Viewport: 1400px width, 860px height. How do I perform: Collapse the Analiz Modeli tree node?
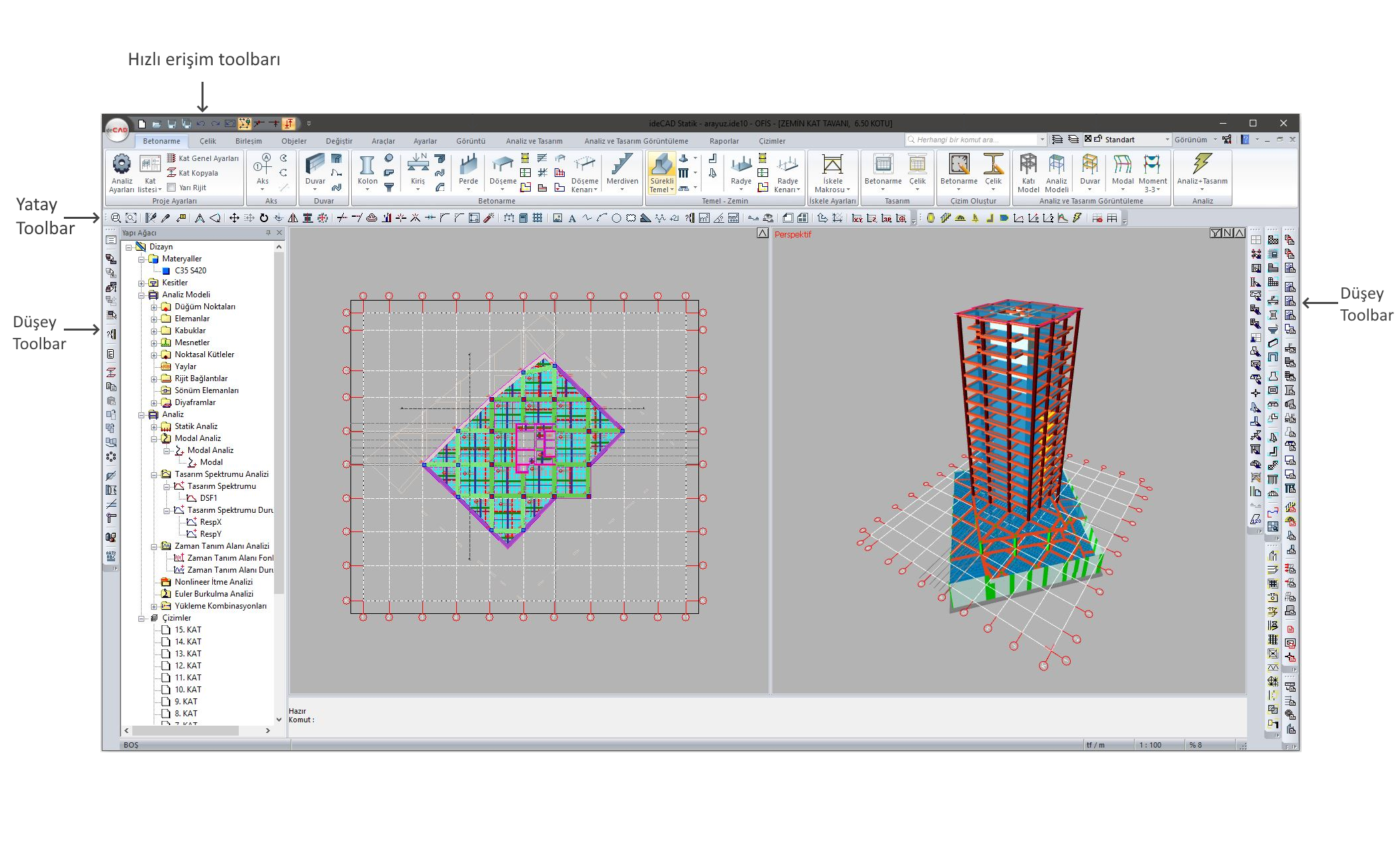(x=142, y=295)
